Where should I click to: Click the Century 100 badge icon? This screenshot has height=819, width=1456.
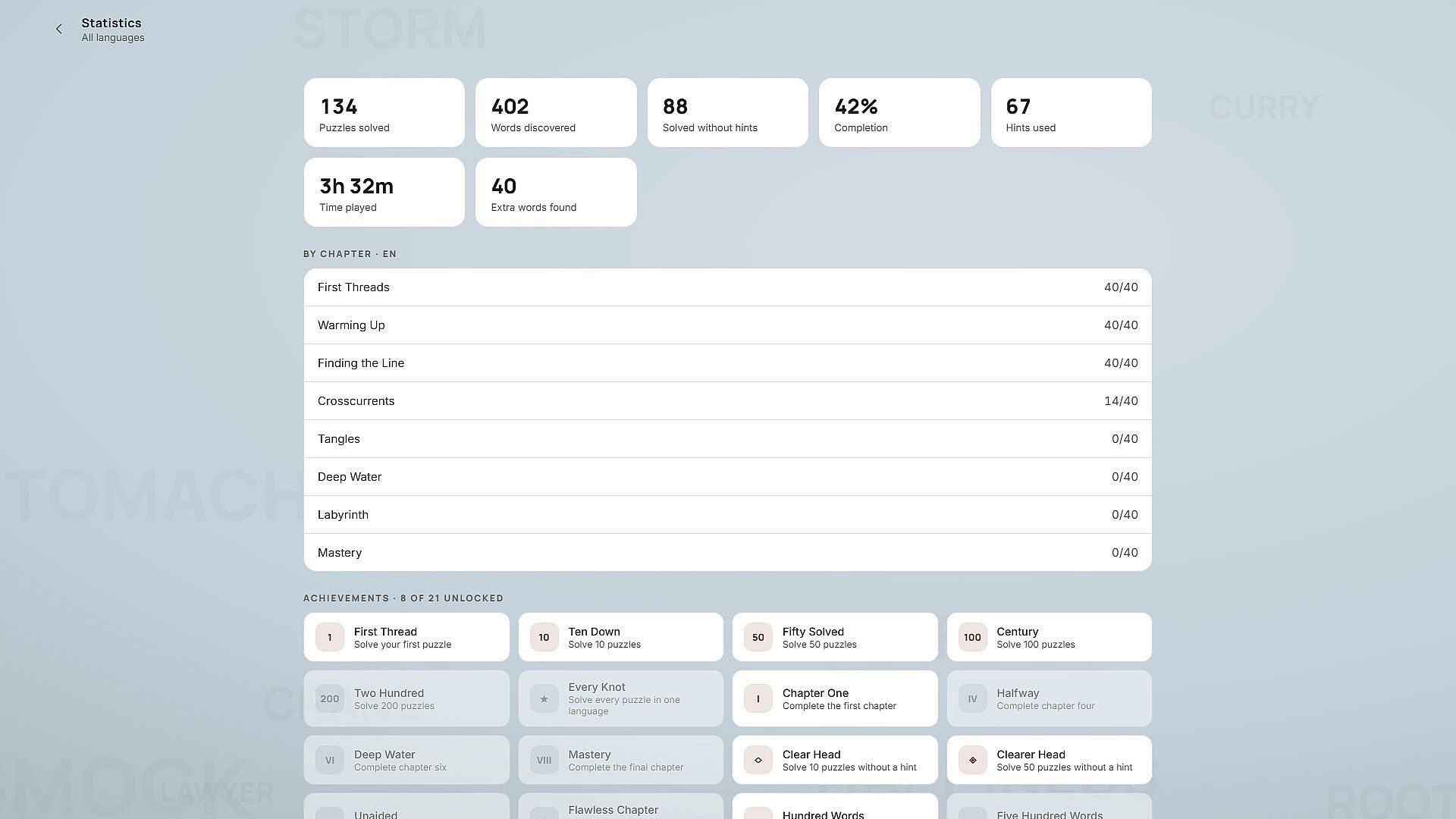972,638
